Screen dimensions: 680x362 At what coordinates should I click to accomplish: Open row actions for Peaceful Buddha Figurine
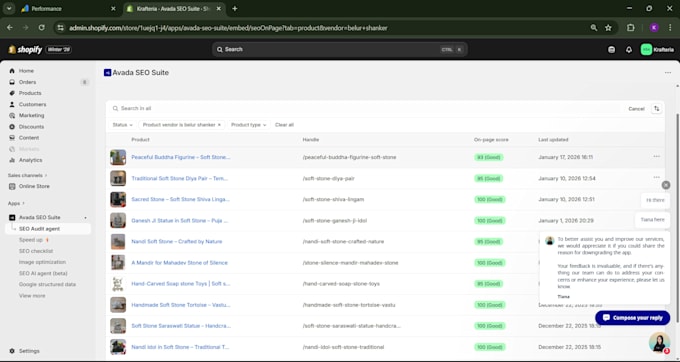click(657, 157)
